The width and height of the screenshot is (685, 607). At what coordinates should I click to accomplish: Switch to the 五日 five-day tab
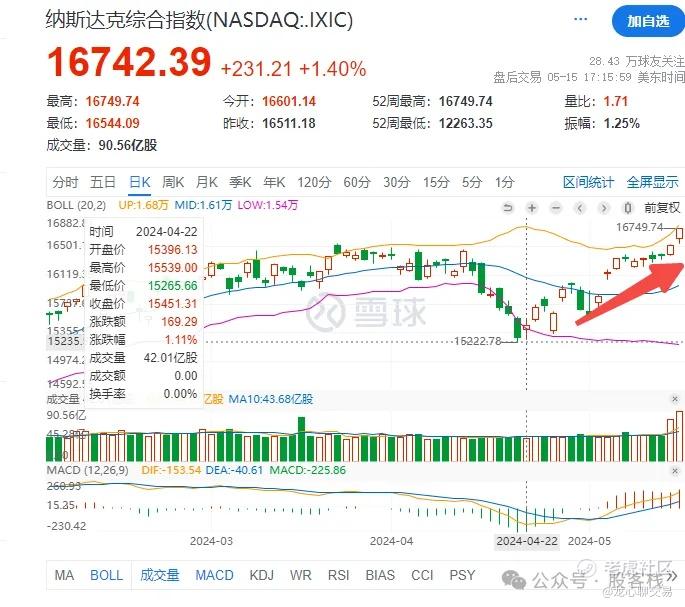click(x=103, y=182)
